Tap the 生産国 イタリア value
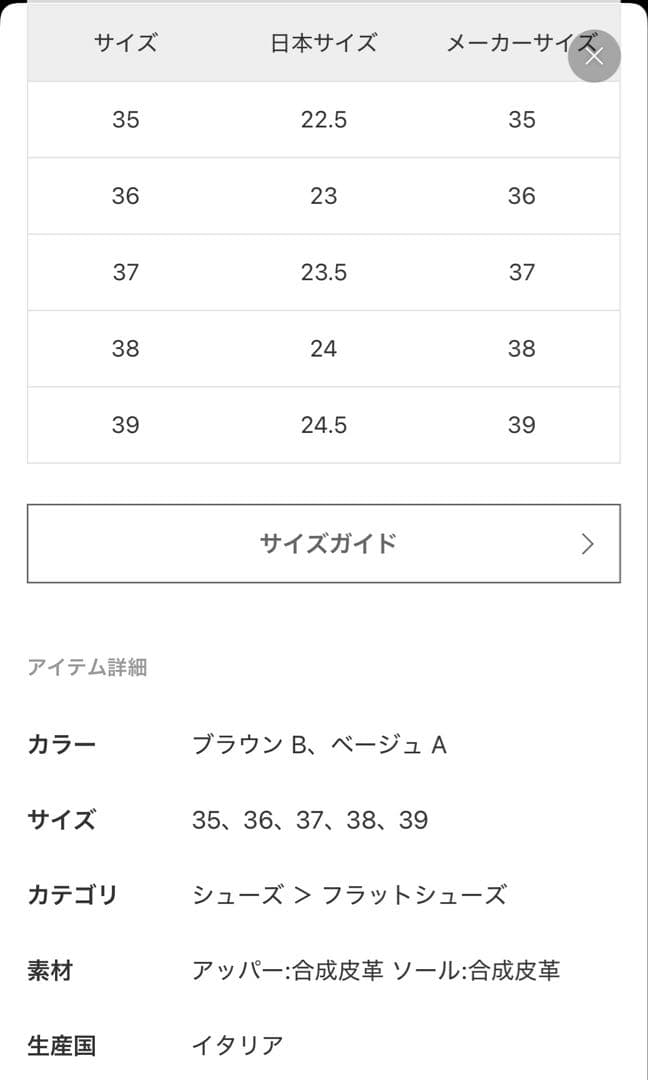This screenshot has width=648, height=1080. pos(236,1046)
